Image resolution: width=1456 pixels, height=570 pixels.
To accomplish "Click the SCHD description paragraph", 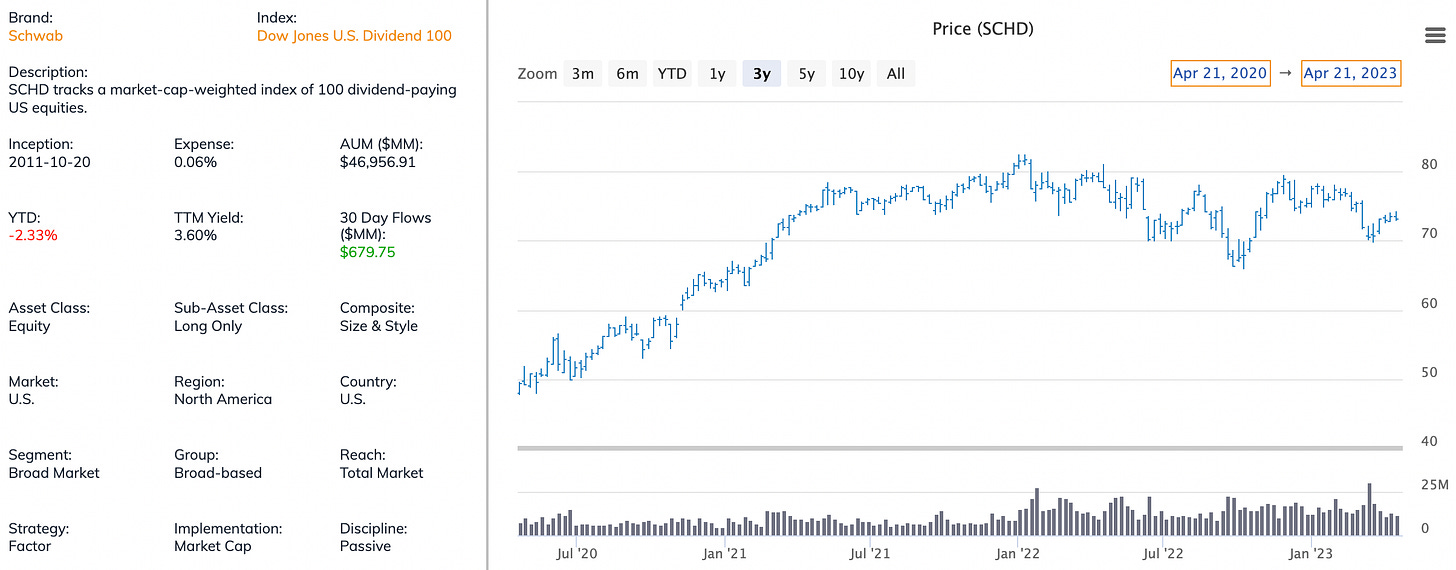I will (232, 99).
